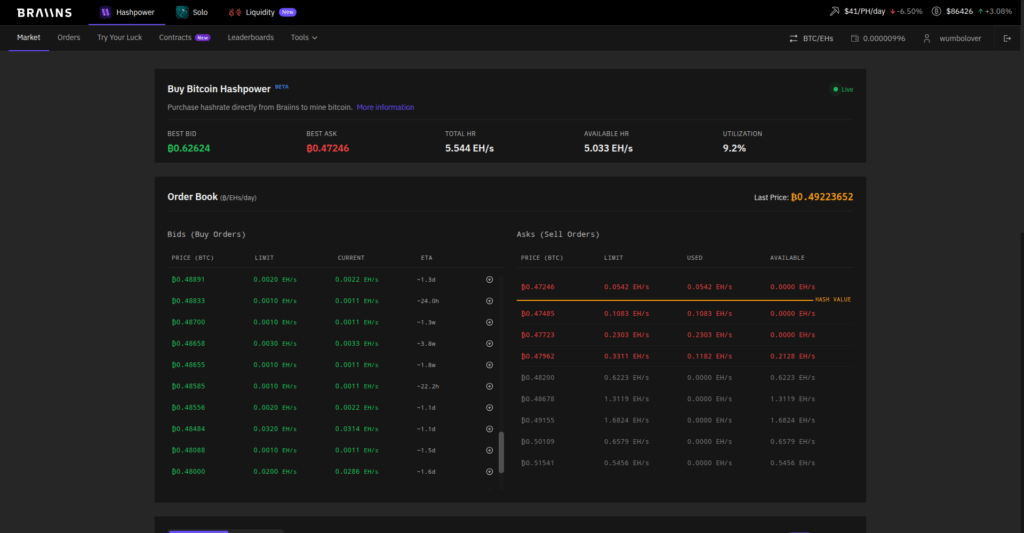
Task: Select ask price 0.51541
Action: point(537,463)
